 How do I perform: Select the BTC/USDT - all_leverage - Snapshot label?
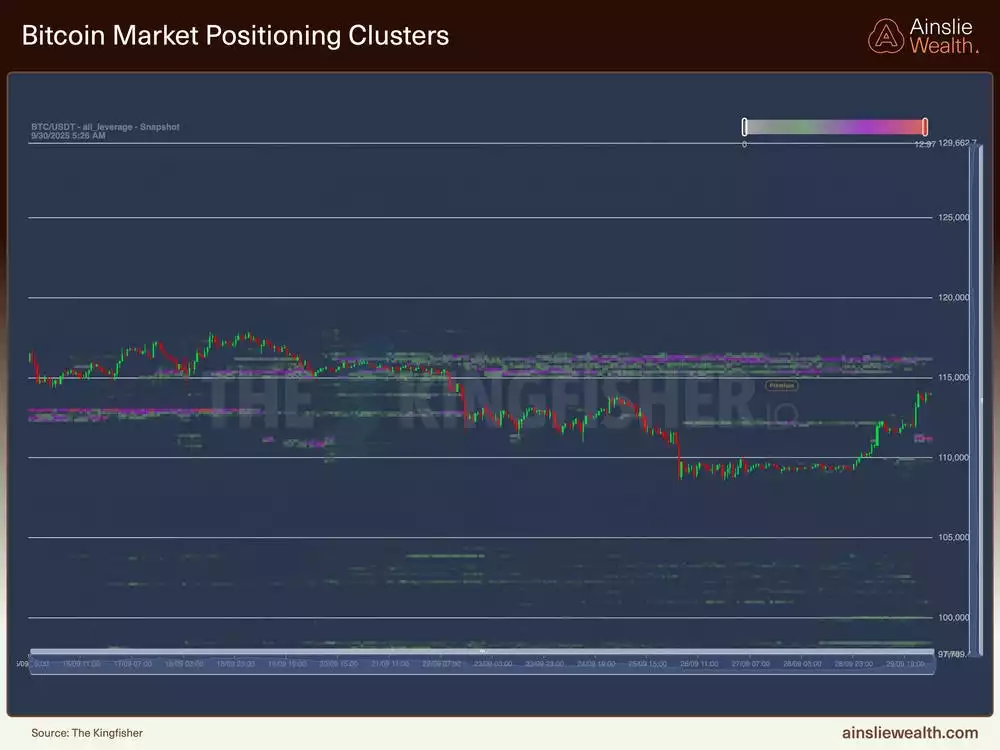coord(105,127)
